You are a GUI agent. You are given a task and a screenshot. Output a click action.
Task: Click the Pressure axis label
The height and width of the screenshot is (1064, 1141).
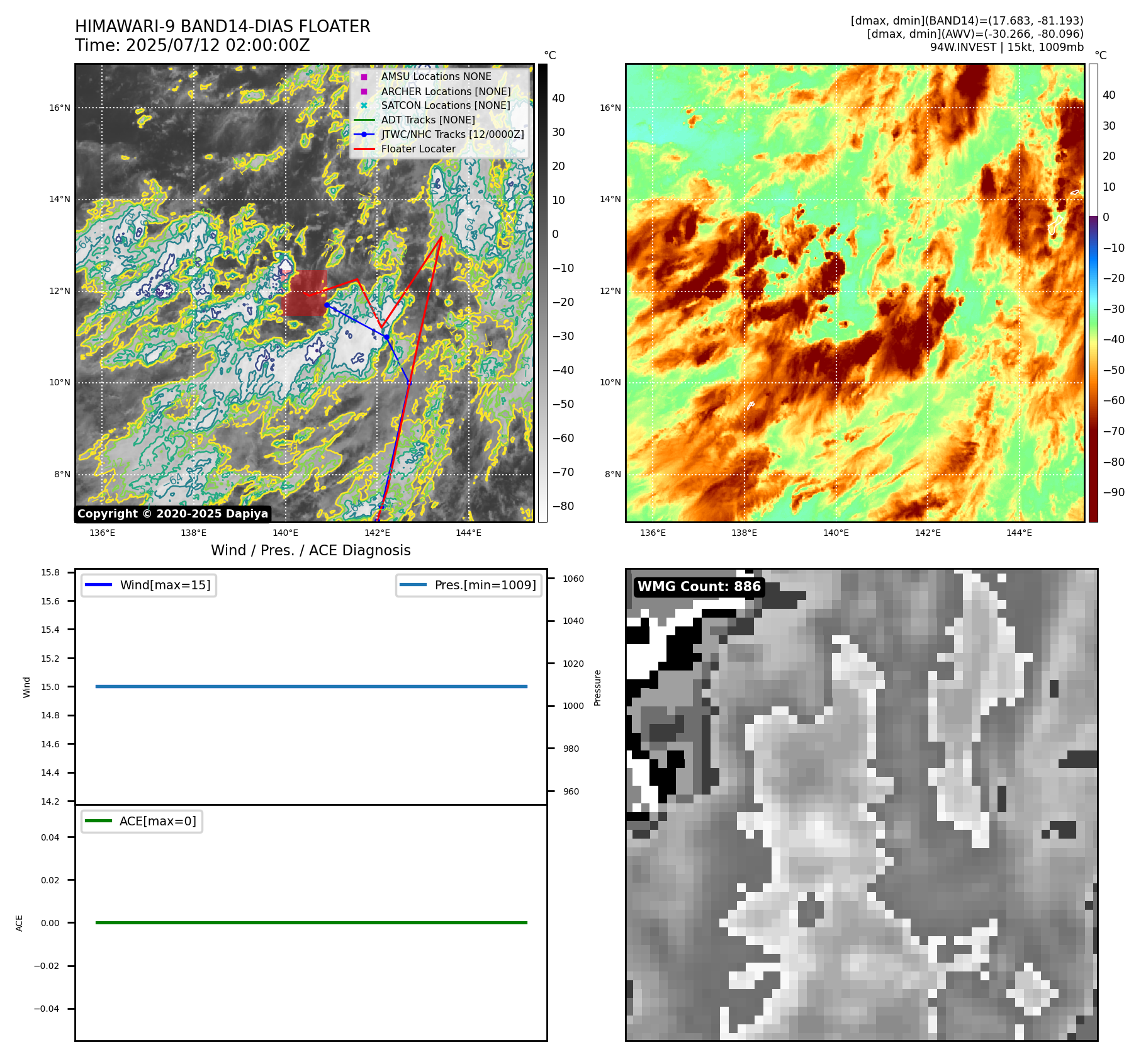coord(598,688)
